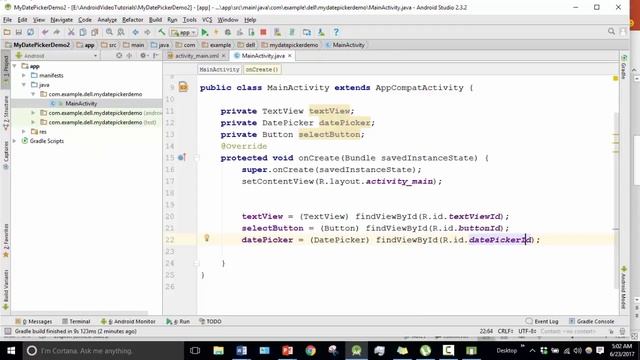Click the Undo arrow icon
This screenshot has width=640, height=360.
tap(45, 32)
